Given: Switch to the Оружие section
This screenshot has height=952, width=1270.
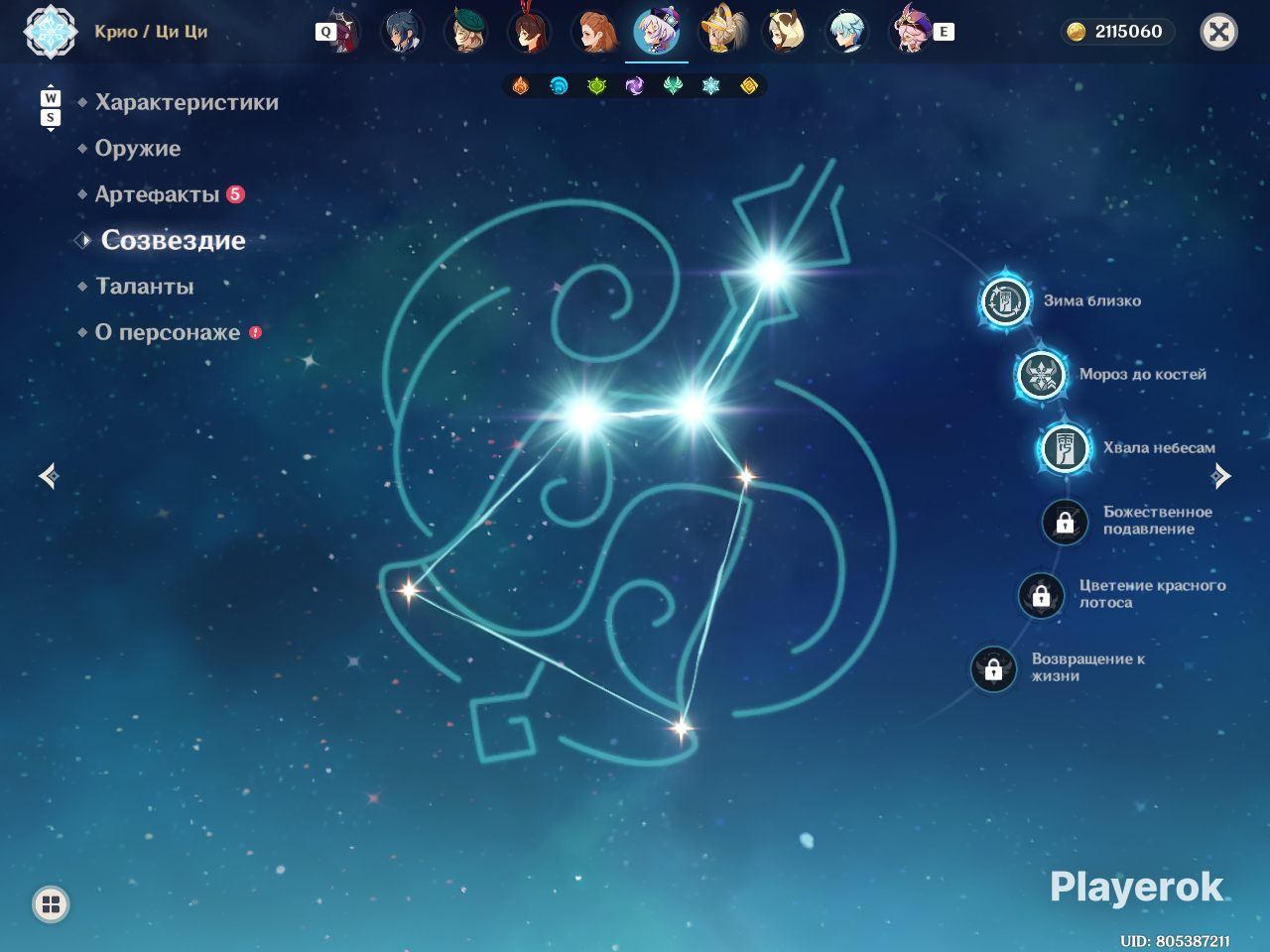Looking at the screenshot, I should click(x=138, y=148).
